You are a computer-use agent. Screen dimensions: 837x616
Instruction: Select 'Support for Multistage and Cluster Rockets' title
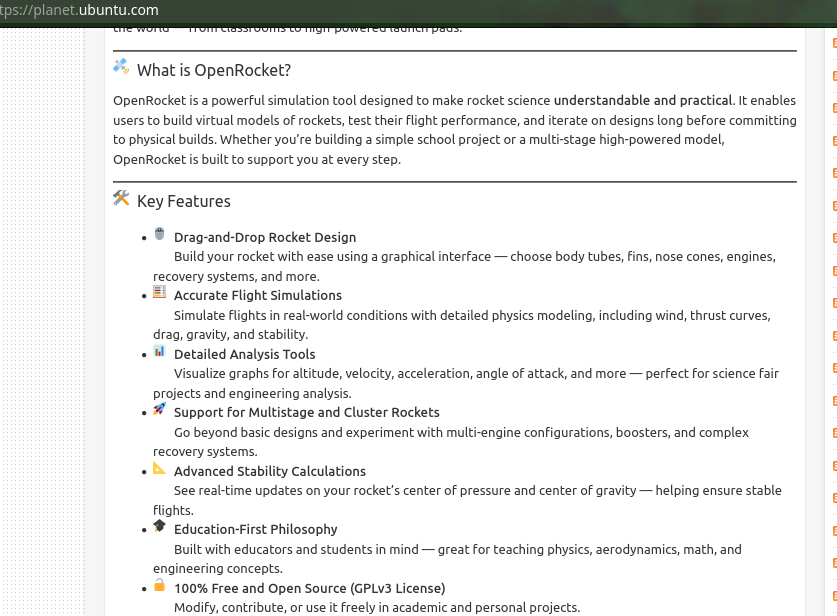(x=306, y=413)
